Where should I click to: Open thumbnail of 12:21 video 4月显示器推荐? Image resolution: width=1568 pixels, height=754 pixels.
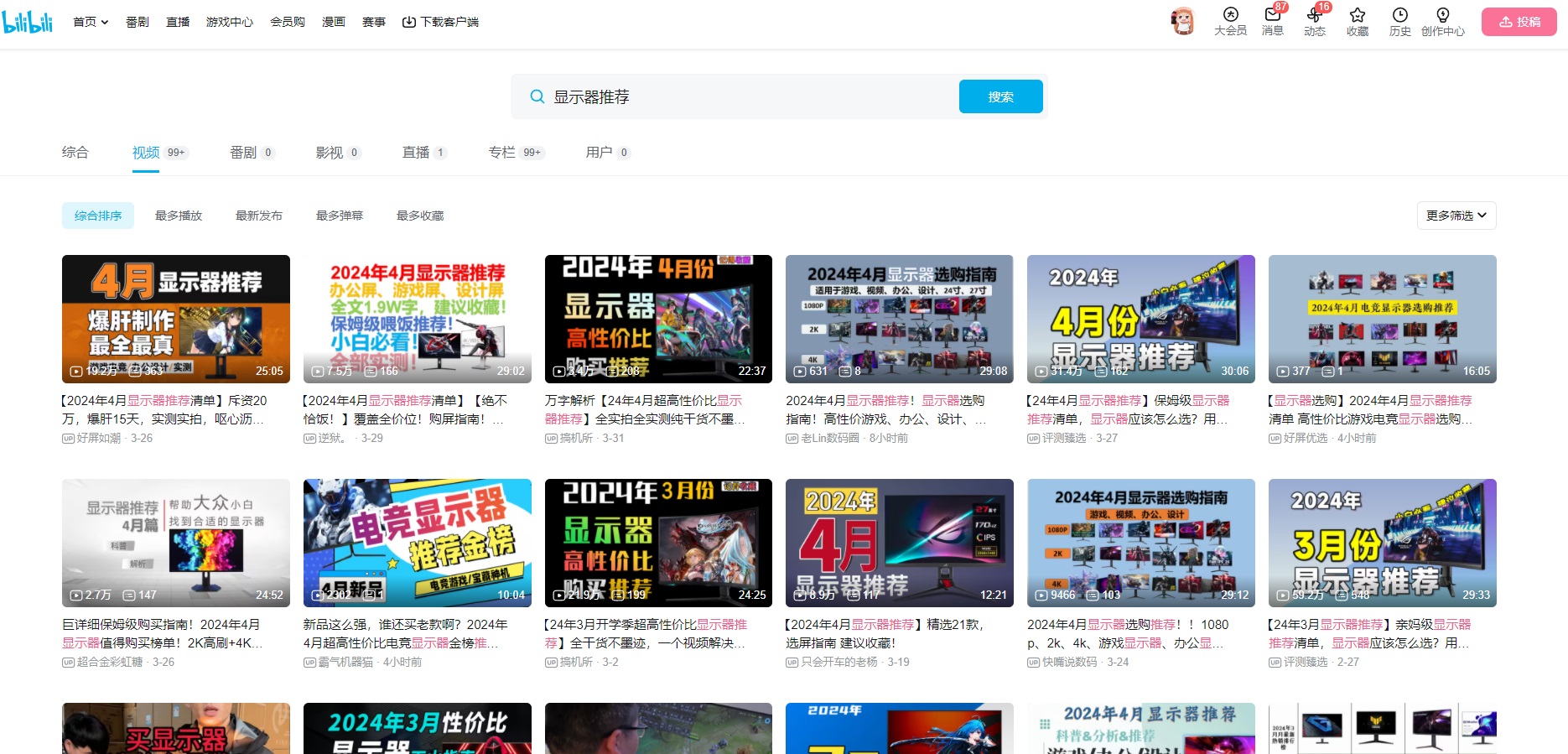click(900, 543)
